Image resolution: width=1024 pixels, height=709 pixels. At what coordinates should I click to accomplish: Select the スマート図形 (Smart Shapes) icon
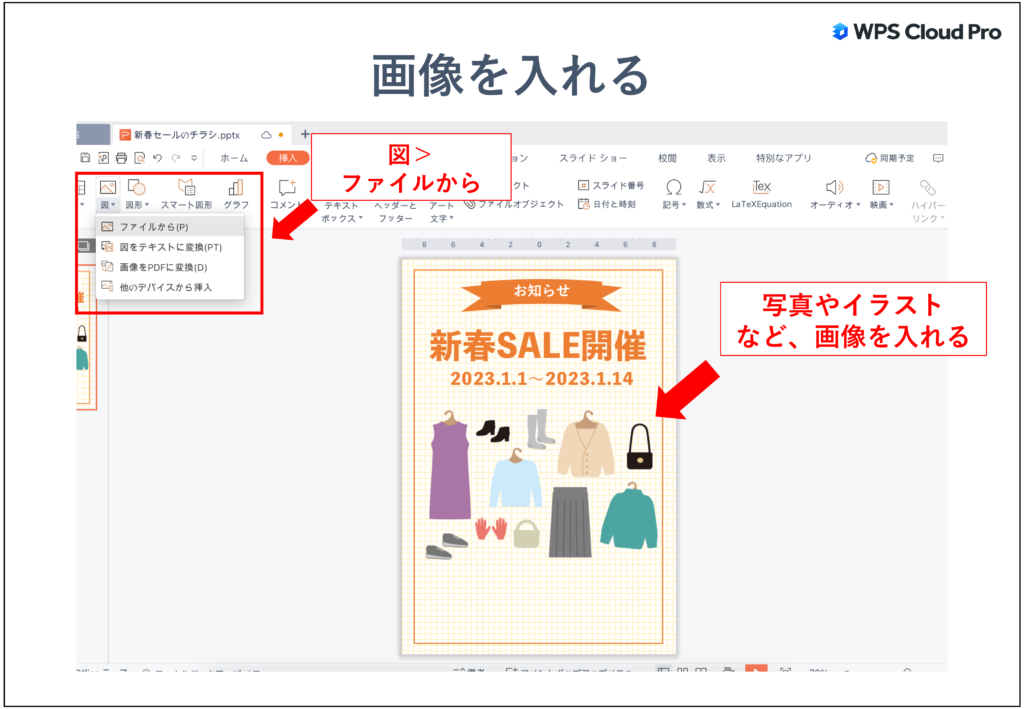tap(186, 188)
